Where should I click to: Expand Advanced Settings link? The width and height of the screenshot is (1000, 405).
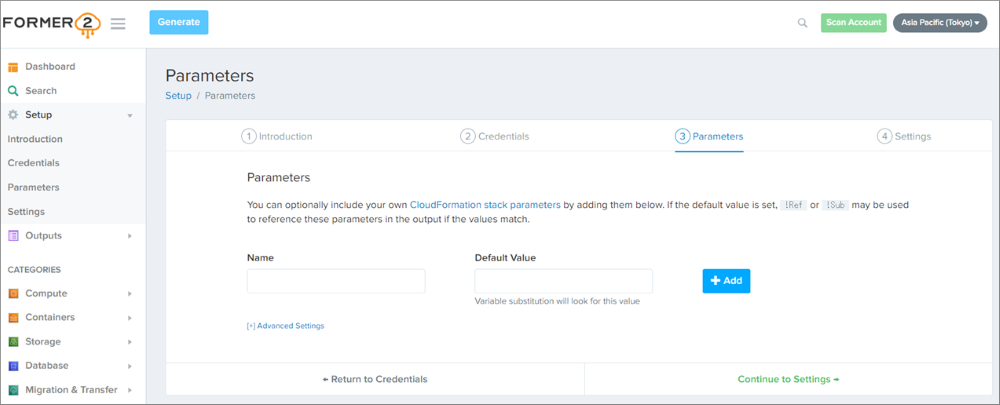coord(285,326)
